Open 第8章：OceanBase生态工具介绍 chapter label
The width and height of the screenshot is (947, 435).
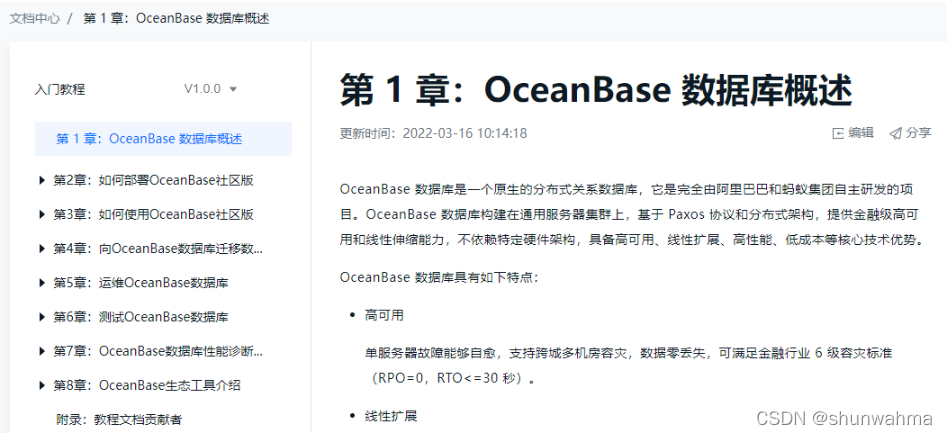(147, 385)
